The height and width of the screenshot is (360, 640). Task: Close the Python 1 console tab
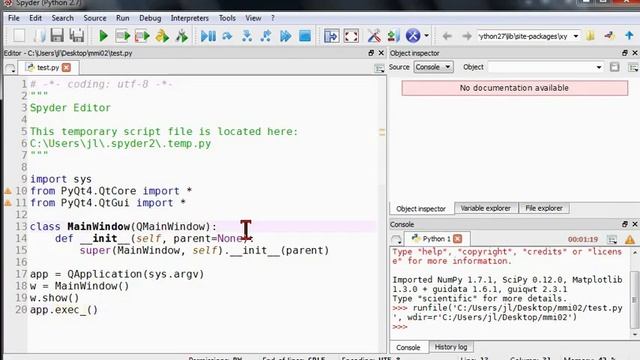[458, 238]
